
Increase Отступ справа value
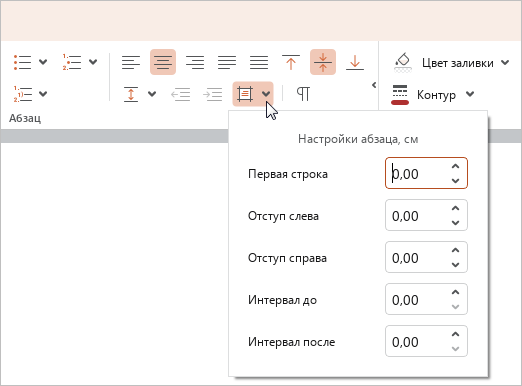(x=455, y=250)
